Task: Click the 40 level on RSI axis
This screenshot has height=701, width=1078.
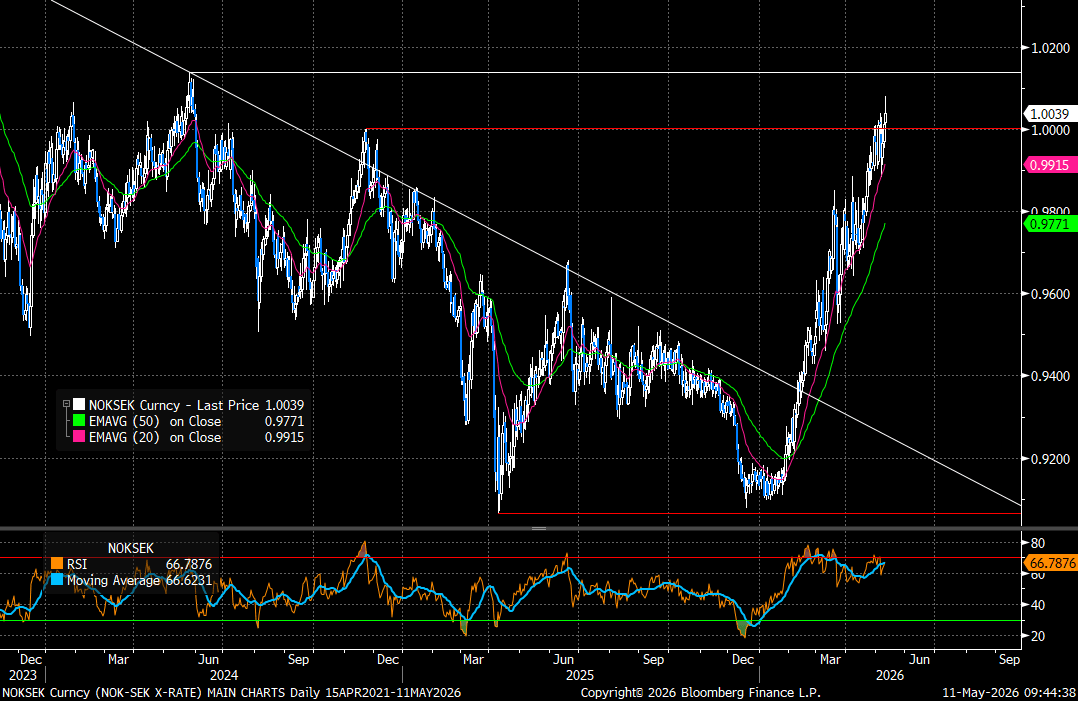Action: click(x=1038, y=605)
